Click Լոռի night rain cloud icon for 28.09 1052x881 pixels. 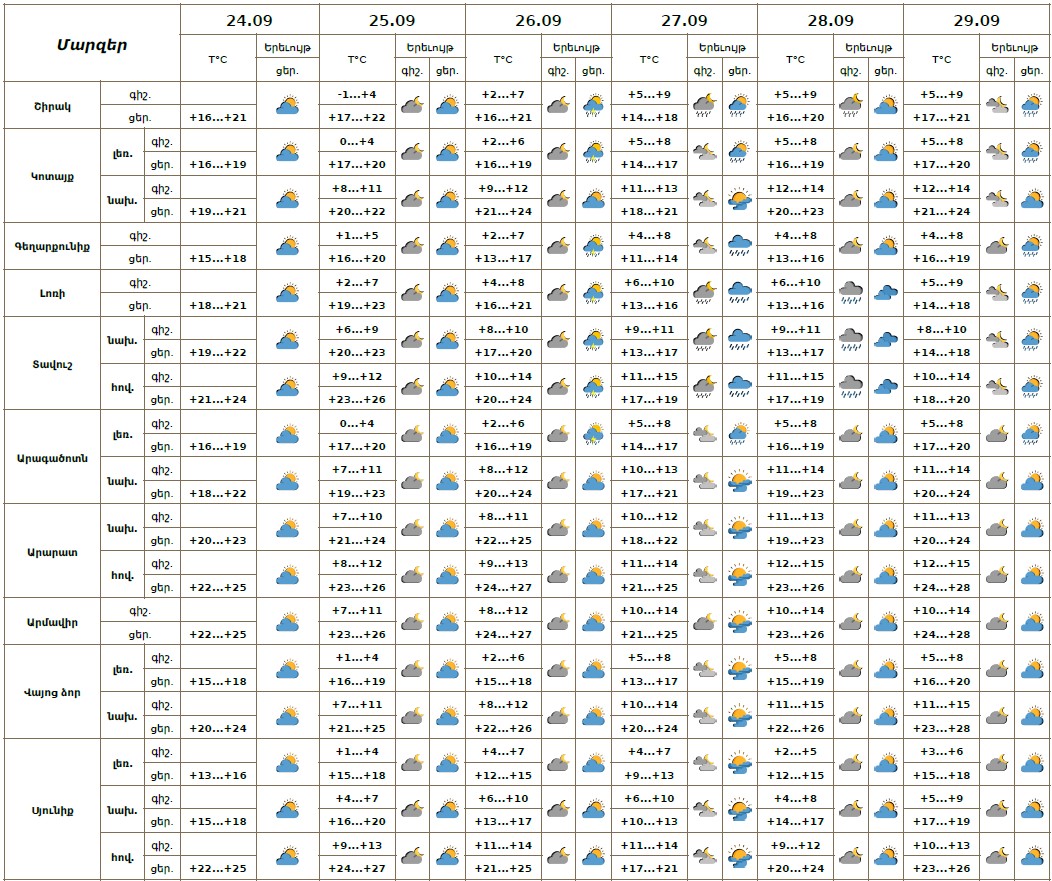pos(851,292)
